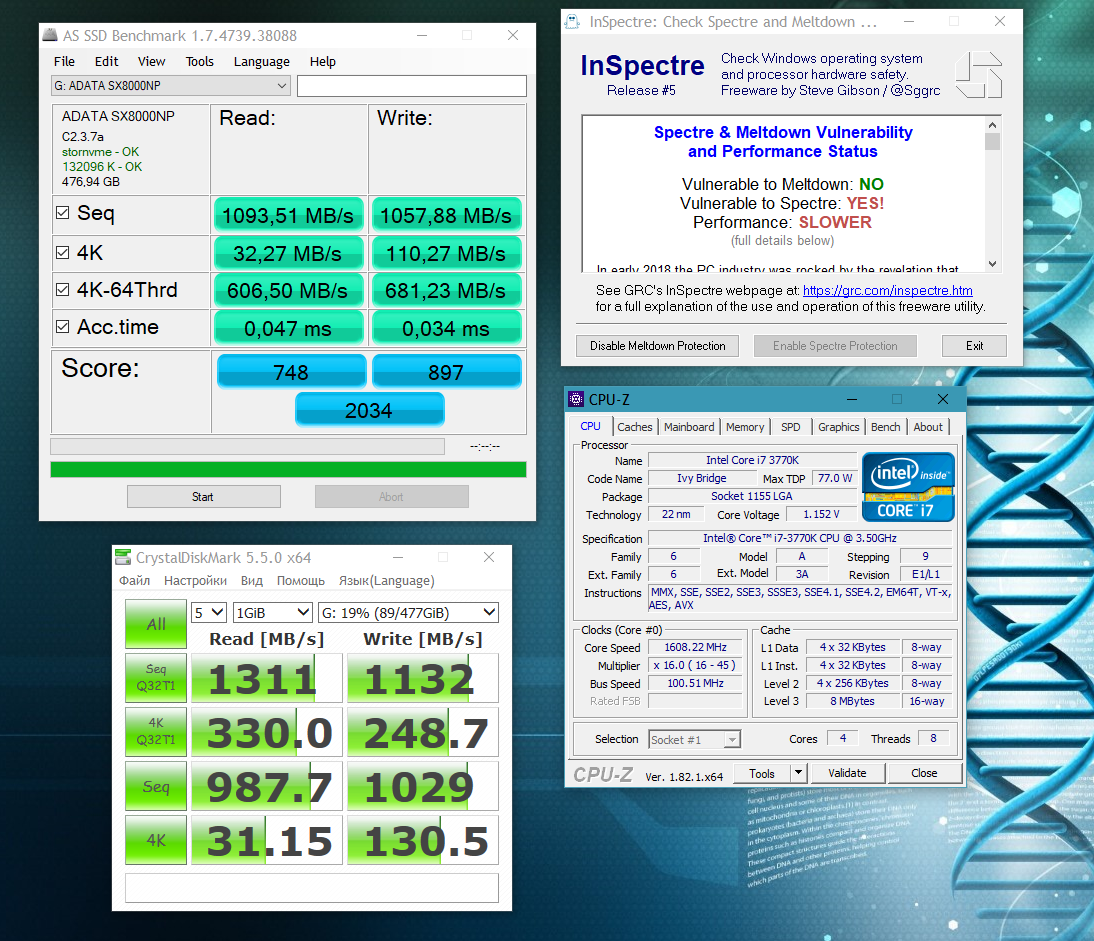Image resolution: width=1094 pixels, height=941 pixels.
Task: Click the empty text field beside drive dropdown
Action: point(412,86)
